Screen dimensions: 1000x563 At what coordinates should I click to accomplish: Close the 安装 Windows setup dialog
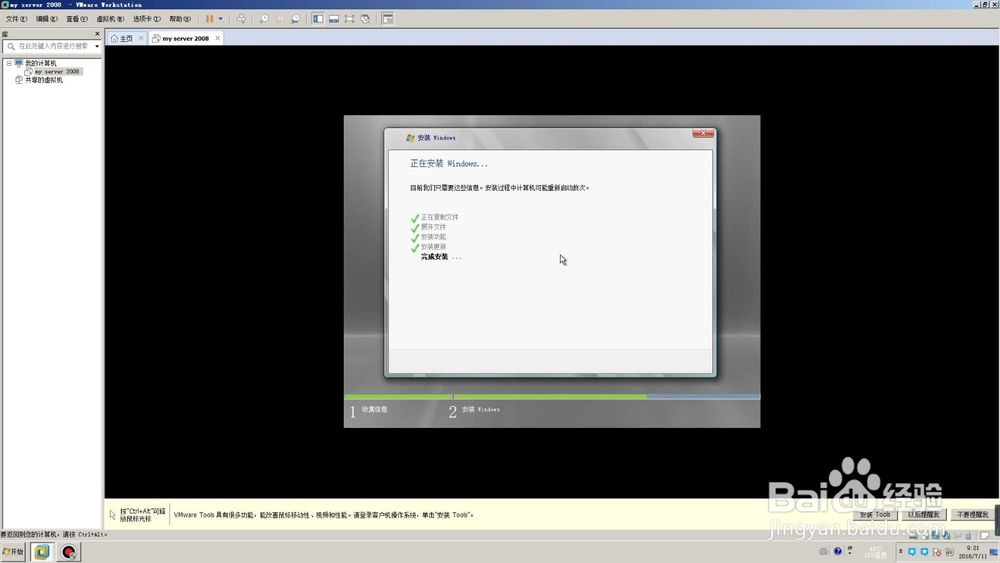pos(703,133)
